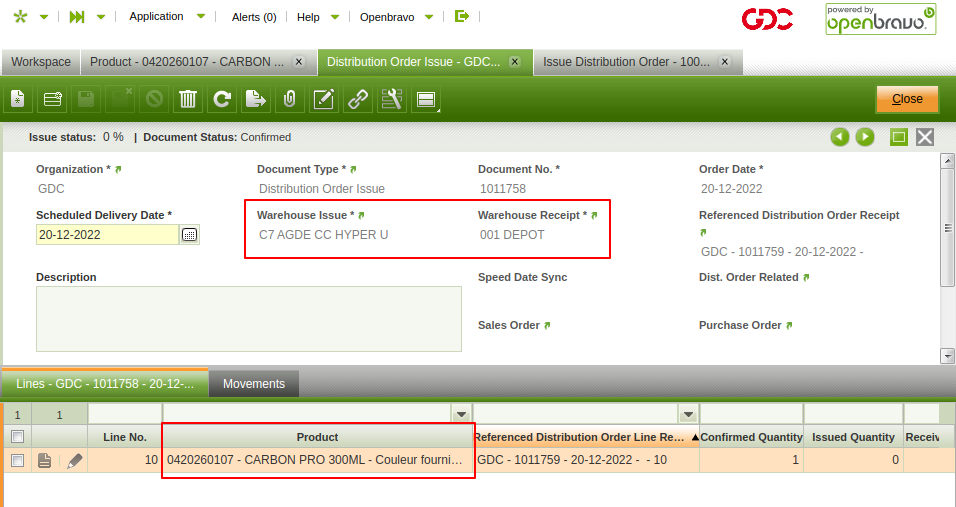956x507 pixels.
Task: Open the Alerts (0) link
Action: [x=254, y=17]
